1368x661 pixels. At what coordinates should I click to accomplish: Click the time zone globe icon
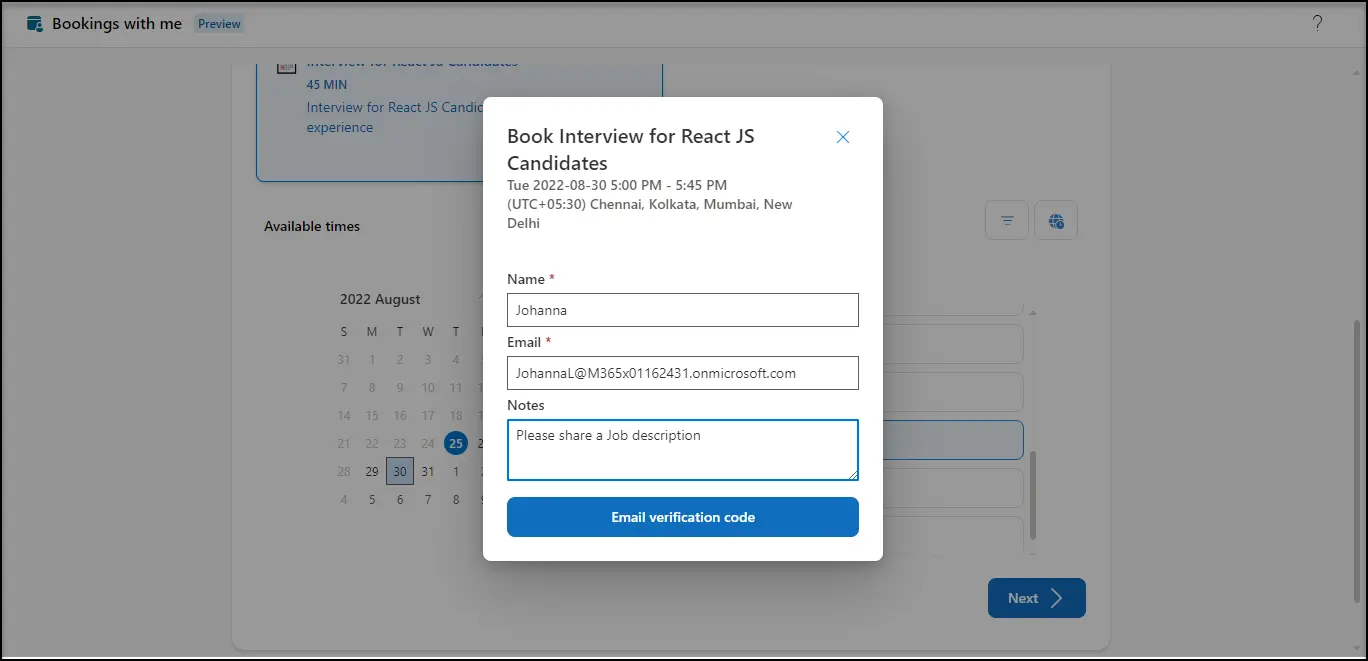point(1056,221)
